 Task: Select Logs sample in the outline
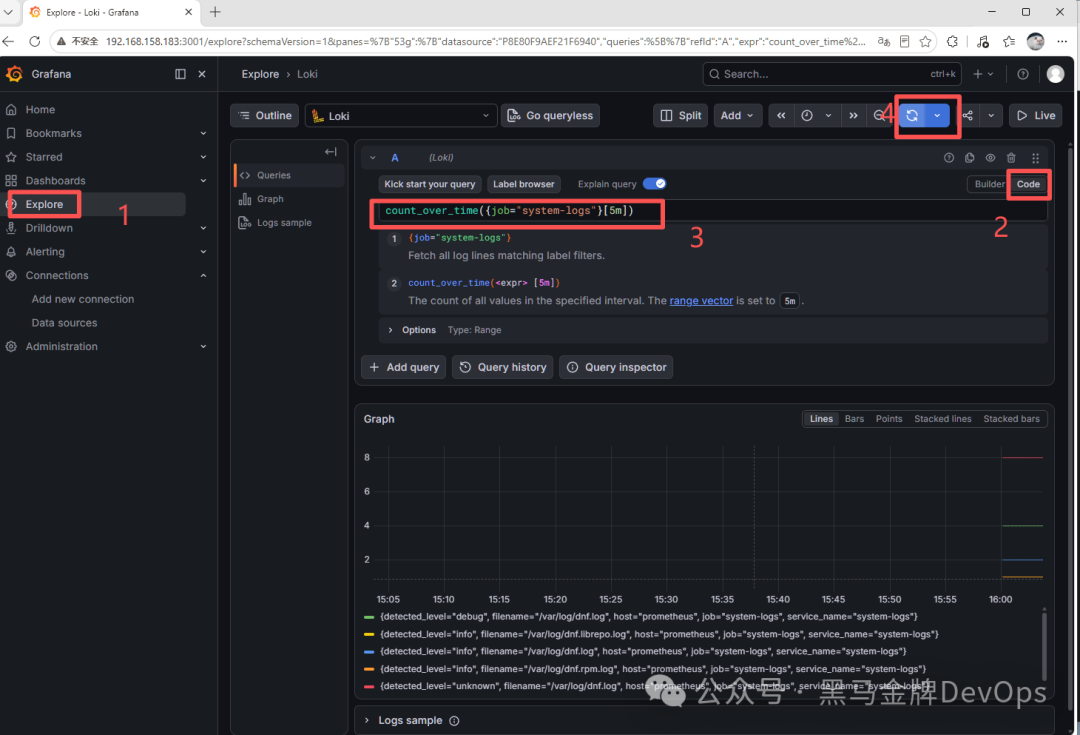289,222
